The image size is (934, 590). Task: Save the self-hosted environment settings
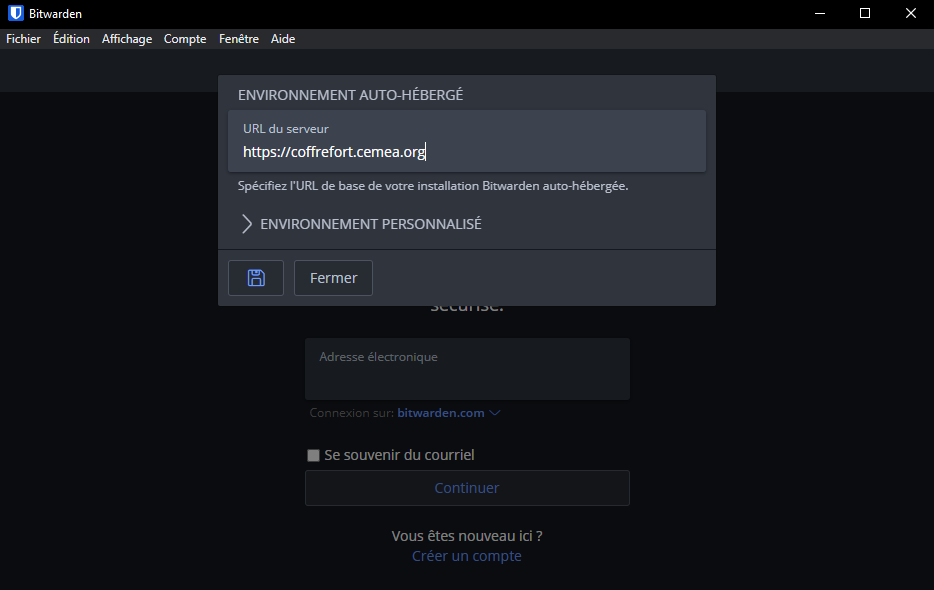tap(256, 278)
